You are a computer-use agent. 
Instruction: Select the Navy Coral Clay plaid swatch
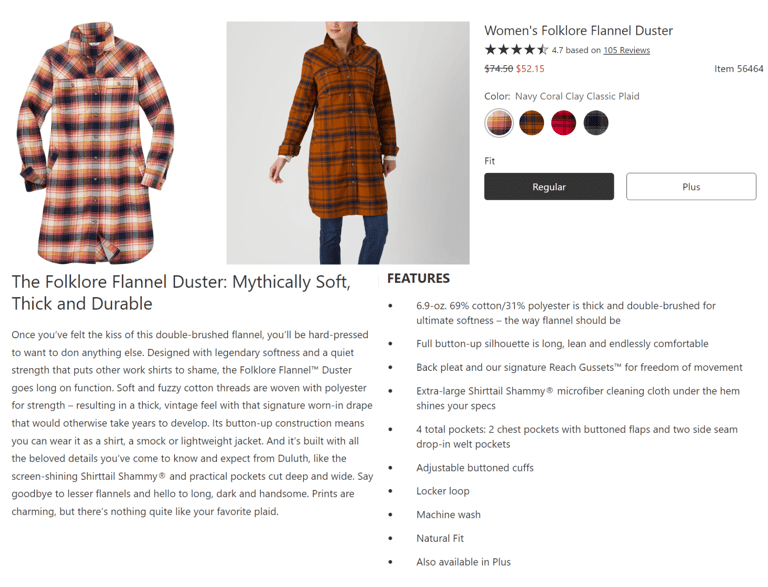click(x=499, y=122)
